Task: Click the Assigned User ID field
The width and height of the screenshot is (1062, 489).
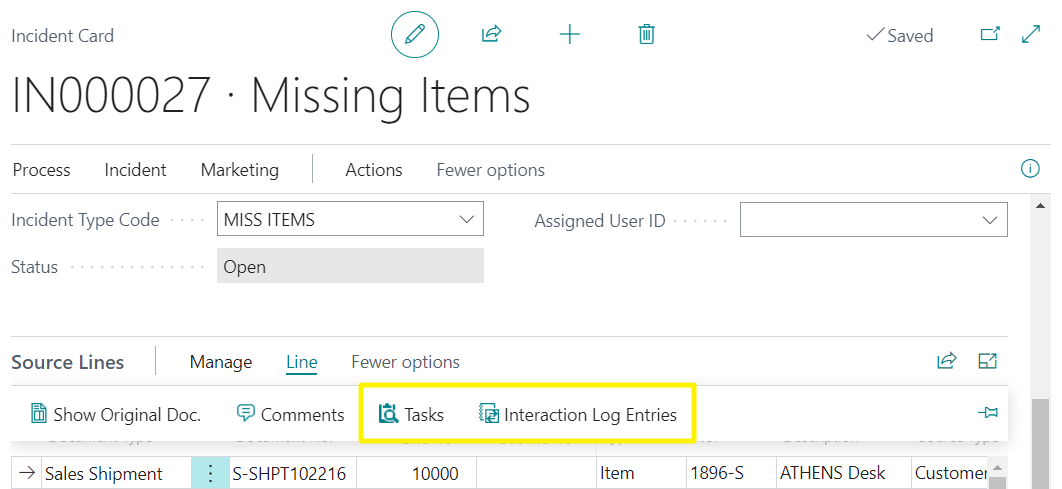Action: click(874, 219)
